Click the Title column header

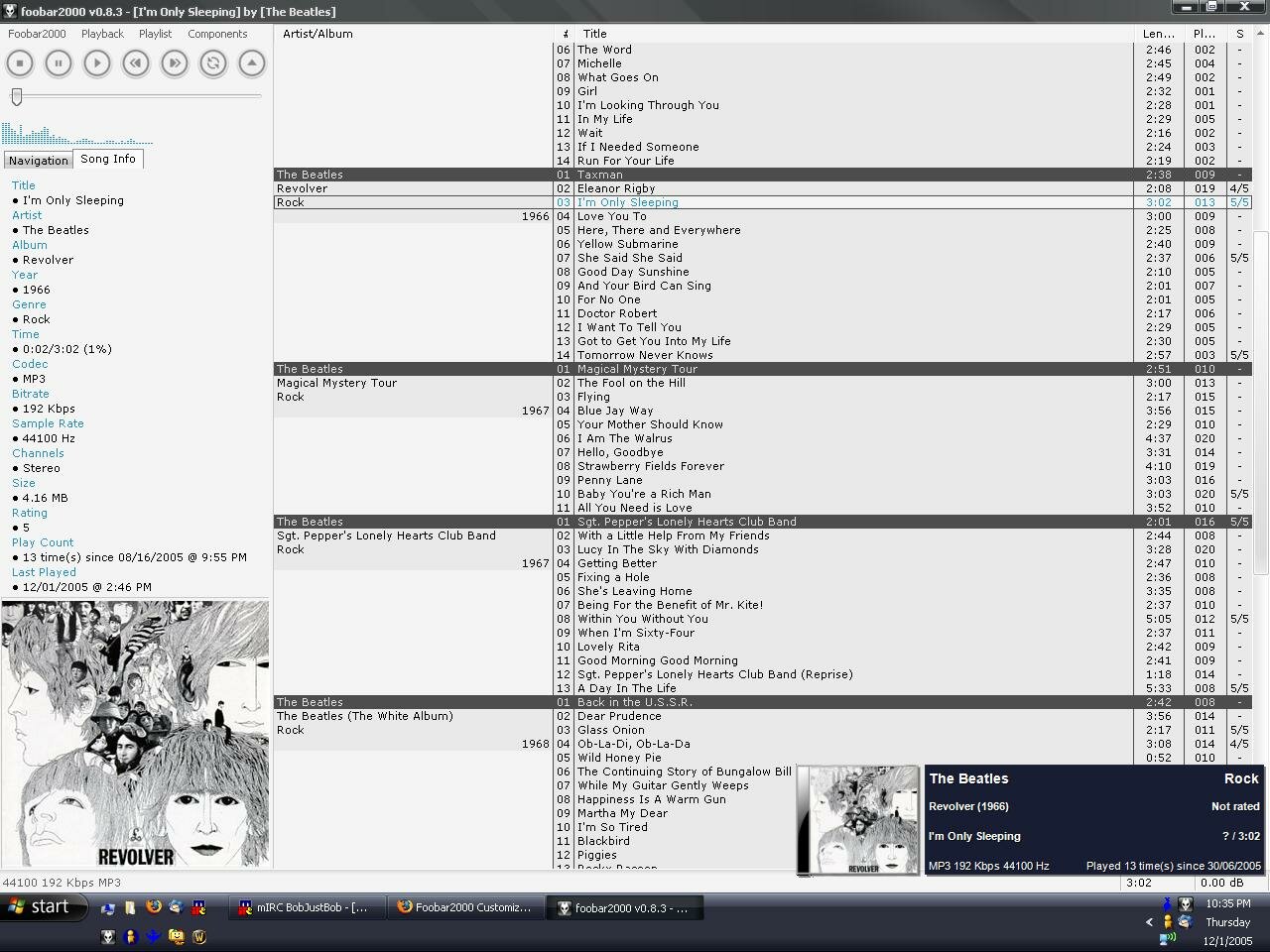coord(856,34)
